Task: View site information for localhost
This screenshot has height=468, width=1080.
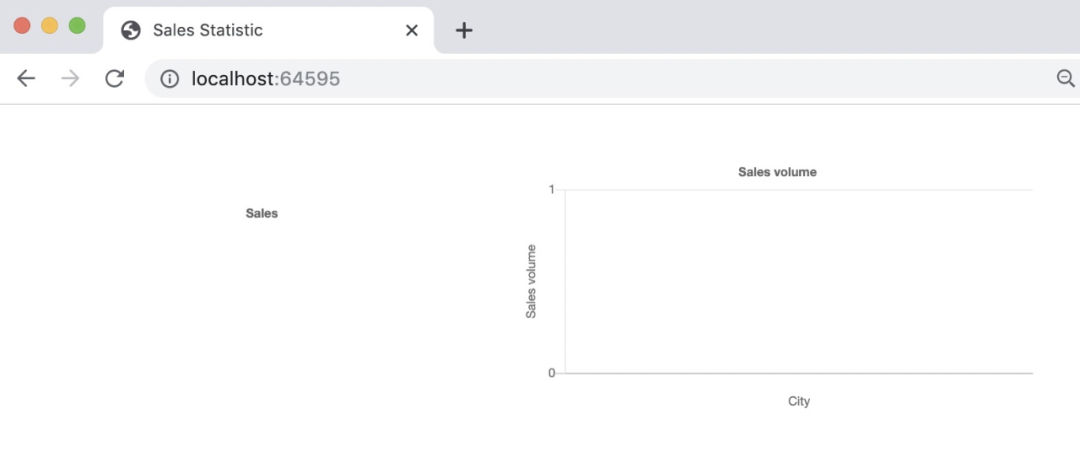Action: 169,79
